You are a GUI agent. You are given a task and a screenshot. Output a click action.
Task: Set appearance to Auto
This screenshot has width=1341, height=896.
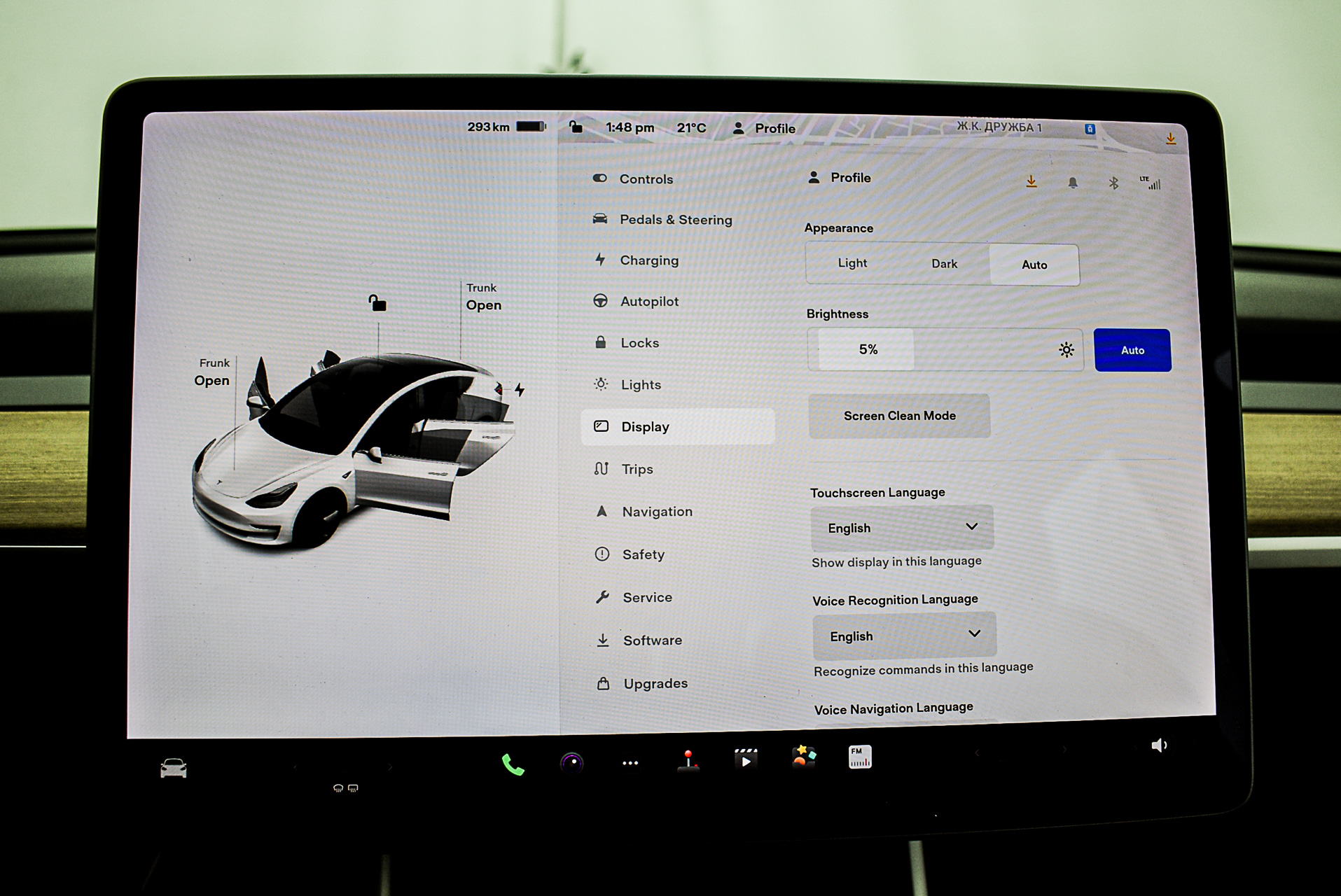tap(1034, 265)
